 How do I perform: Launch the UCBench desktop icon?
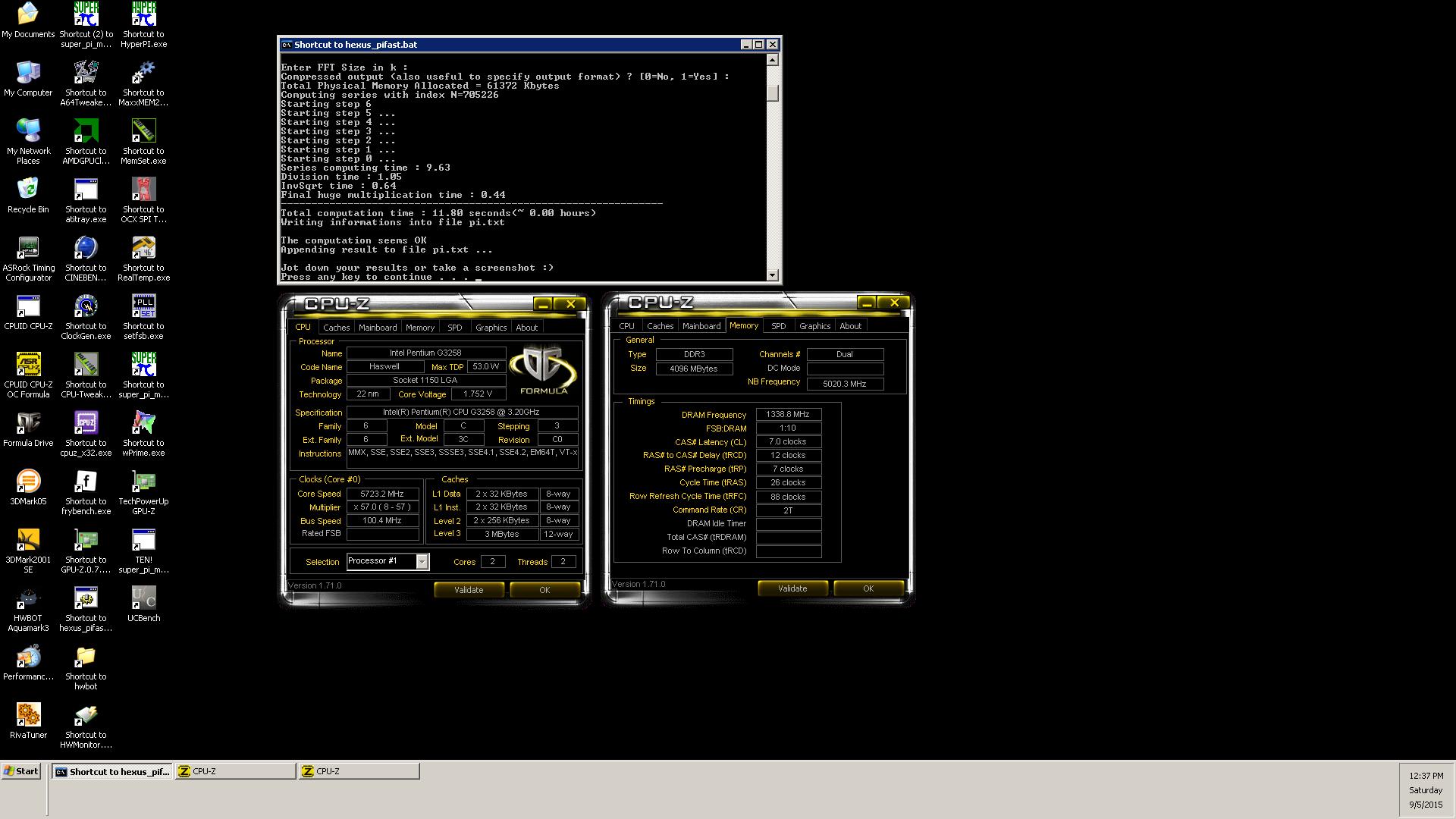point(143,604)
